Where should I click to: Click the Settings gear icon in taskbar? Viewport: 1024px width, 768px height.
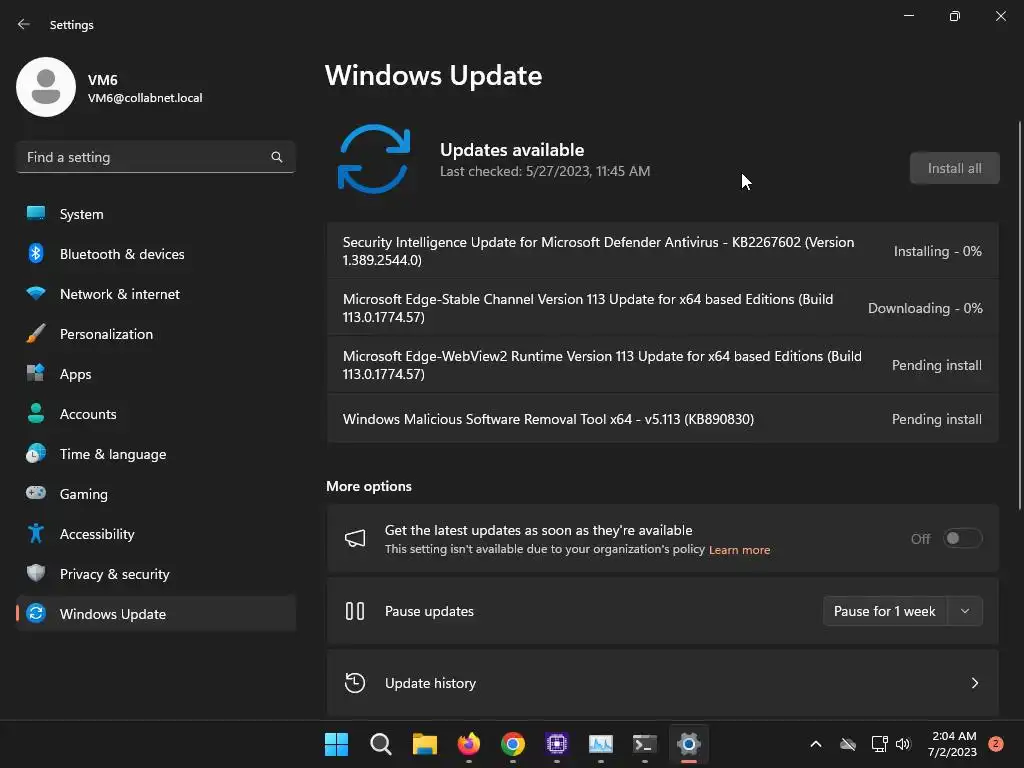(x=689, y=744)
